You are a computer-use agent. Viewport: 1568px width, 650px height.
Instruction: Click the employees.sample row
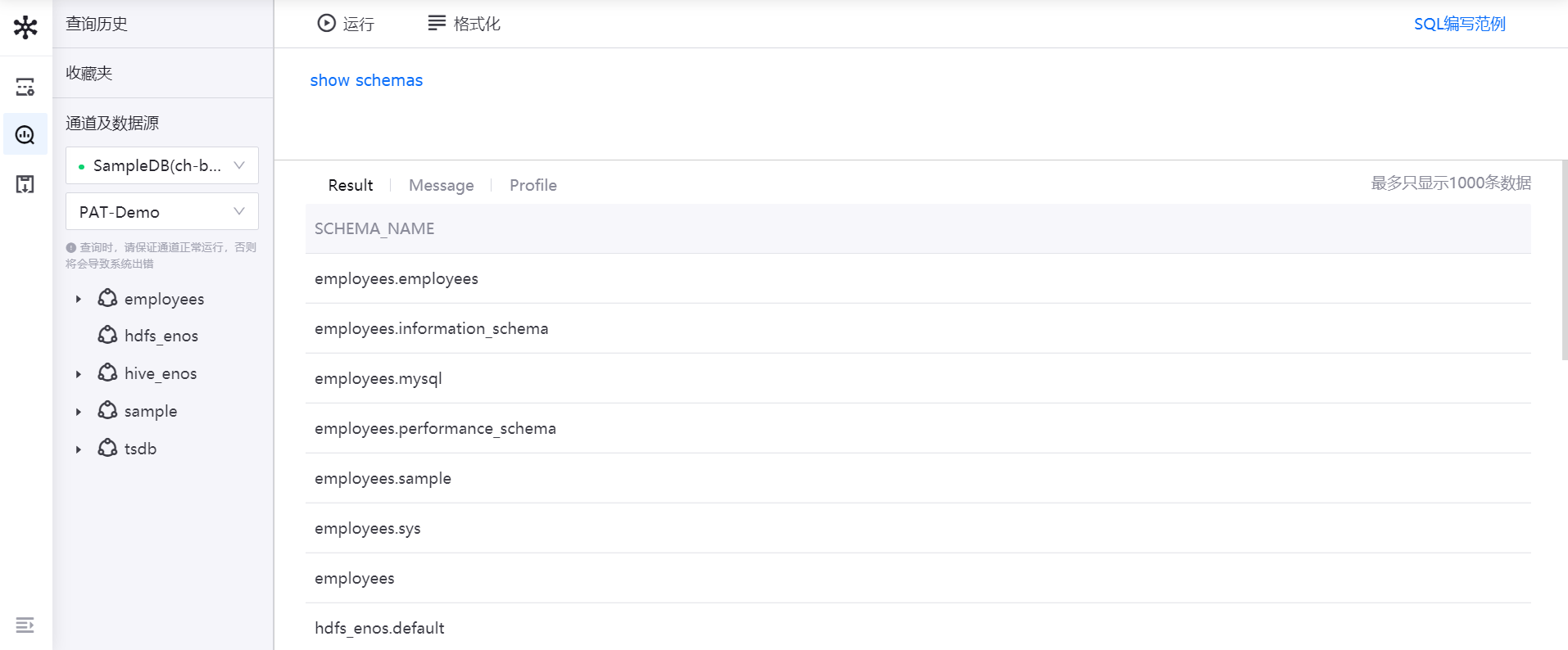[x=918, y=478]
